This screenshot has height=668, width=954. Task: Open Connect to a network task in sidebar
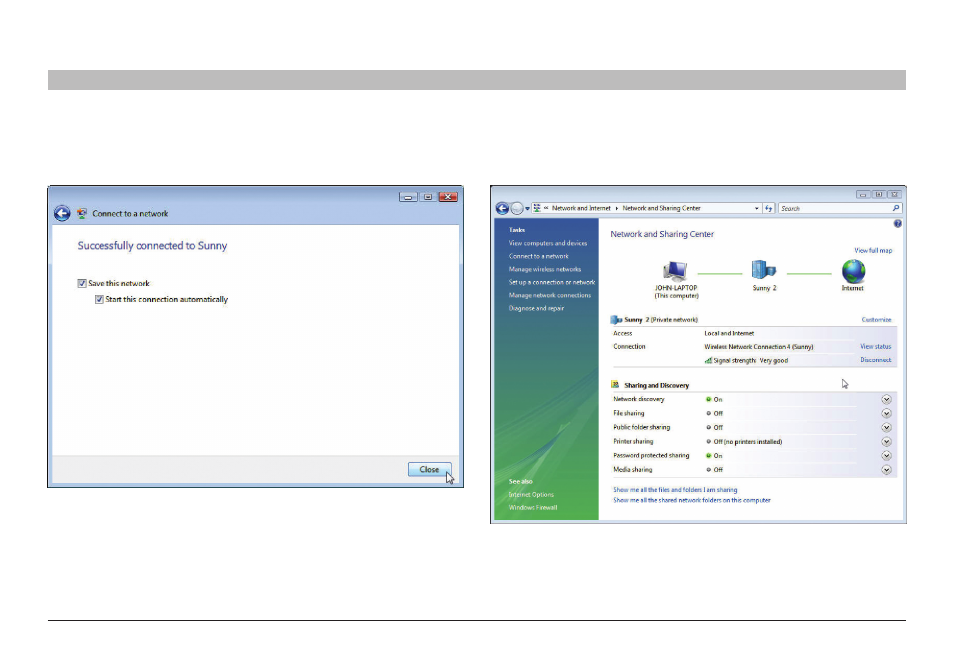[538, 256]
